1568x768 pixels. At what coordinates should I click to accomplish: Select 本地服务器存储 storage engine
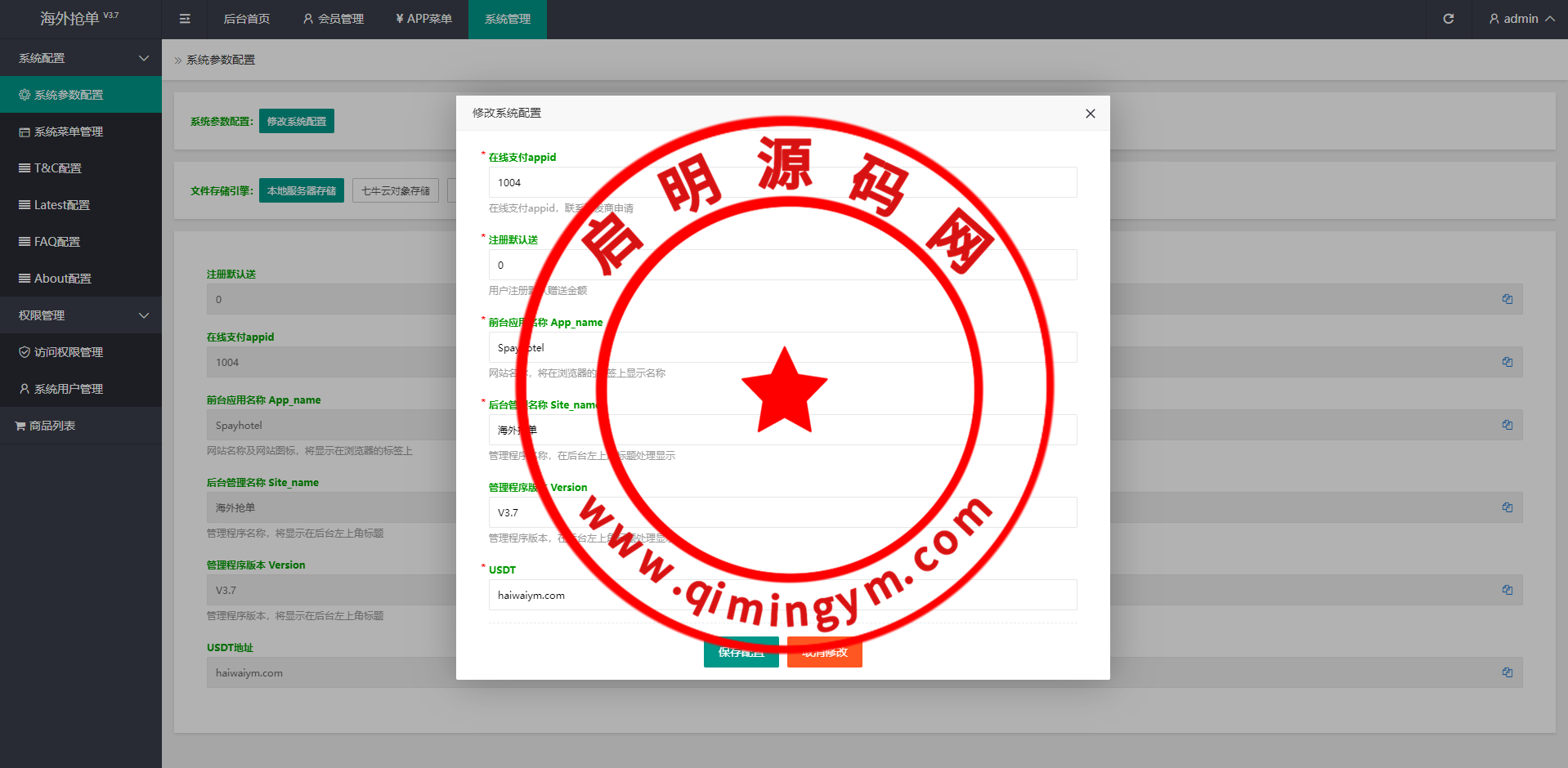pos(301,190)
